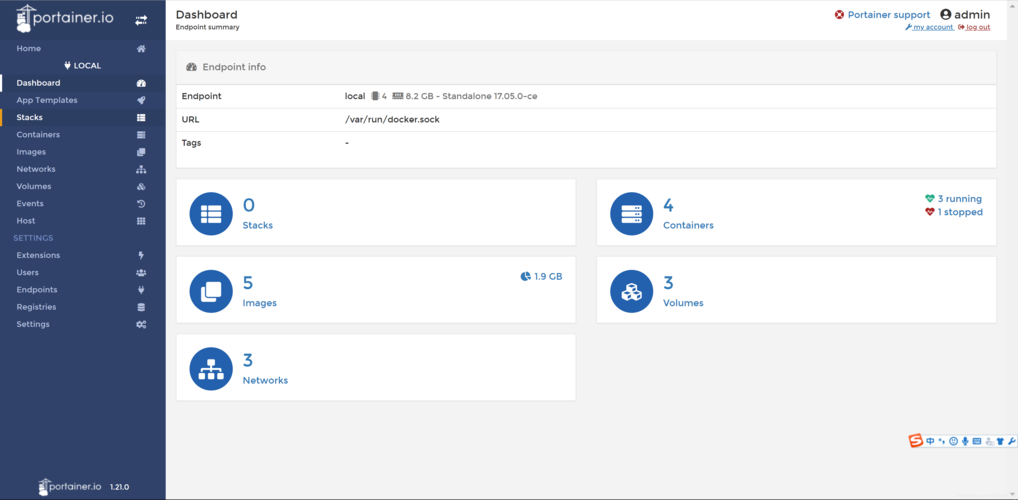Open App Templates in the sidebar

pos(47,101)
